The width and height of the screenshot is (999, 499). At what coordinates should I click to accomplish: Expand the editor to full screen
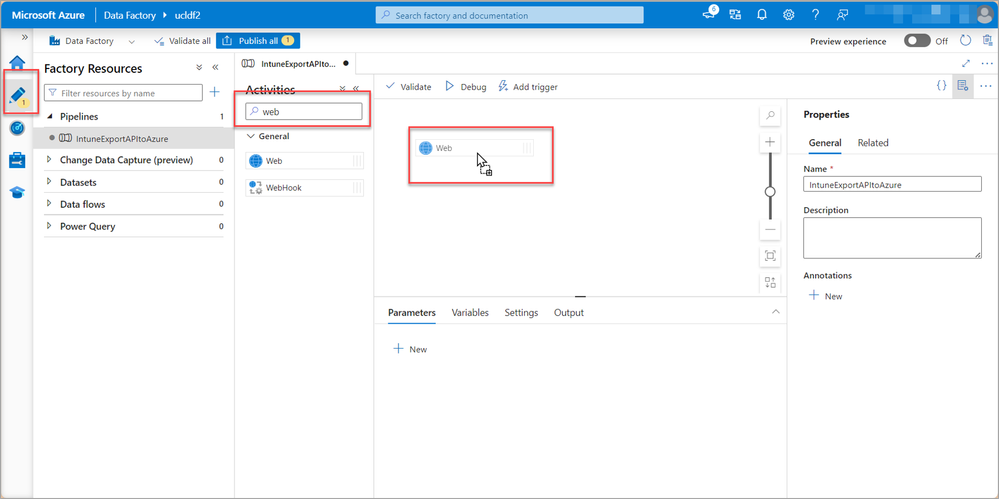967,63
